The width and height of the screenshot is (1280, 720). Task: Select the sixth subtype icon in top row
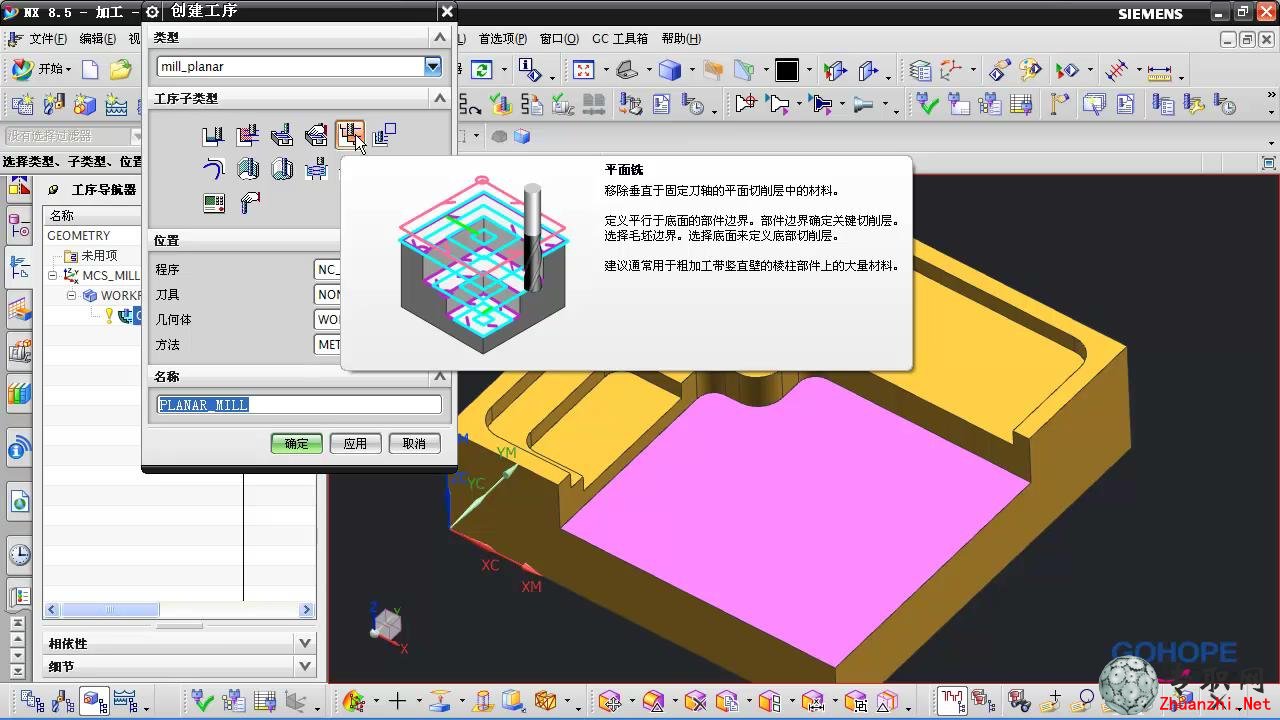[x=384, y=135]
